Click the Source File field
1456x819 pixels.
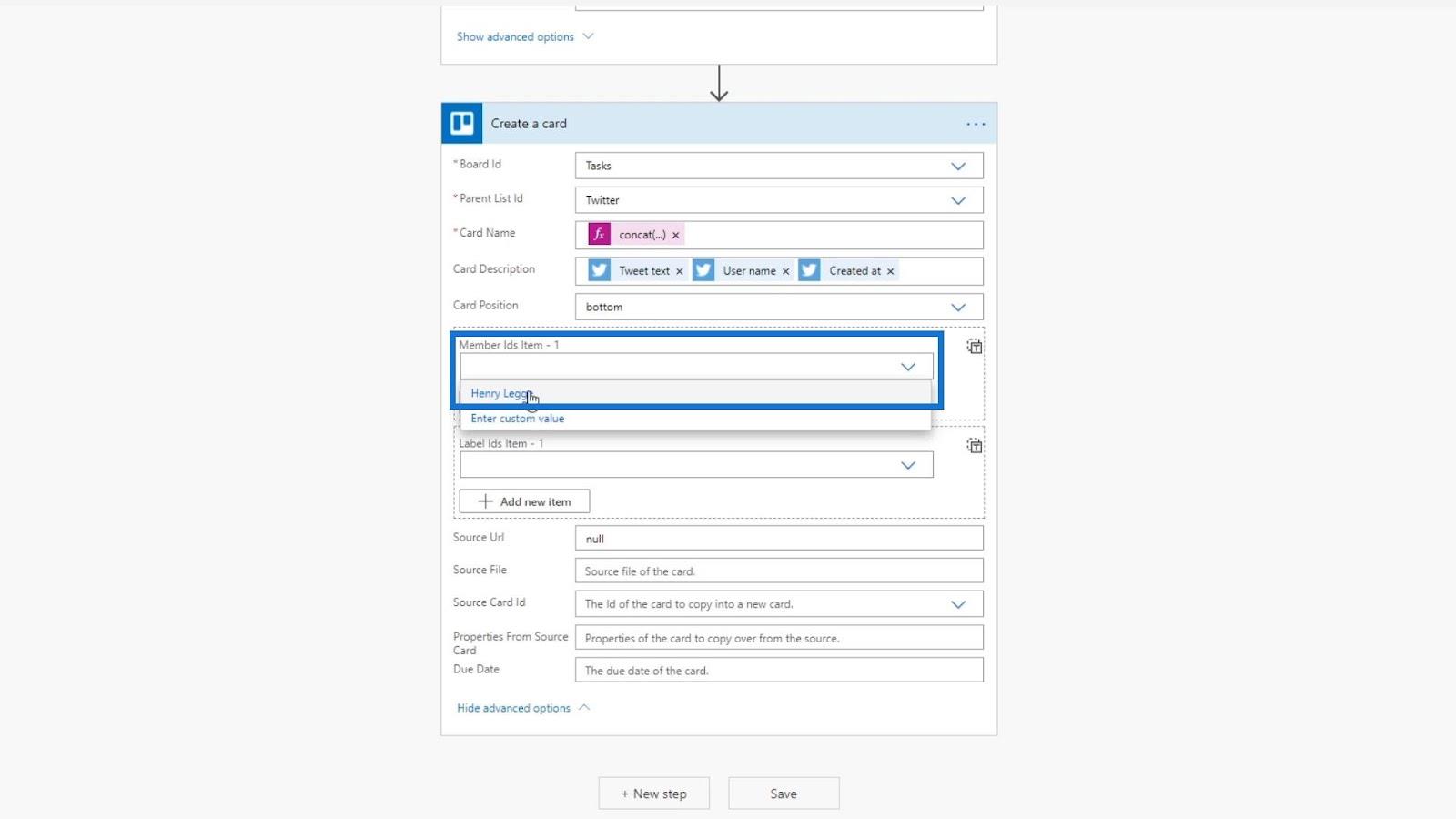(779, 571)
